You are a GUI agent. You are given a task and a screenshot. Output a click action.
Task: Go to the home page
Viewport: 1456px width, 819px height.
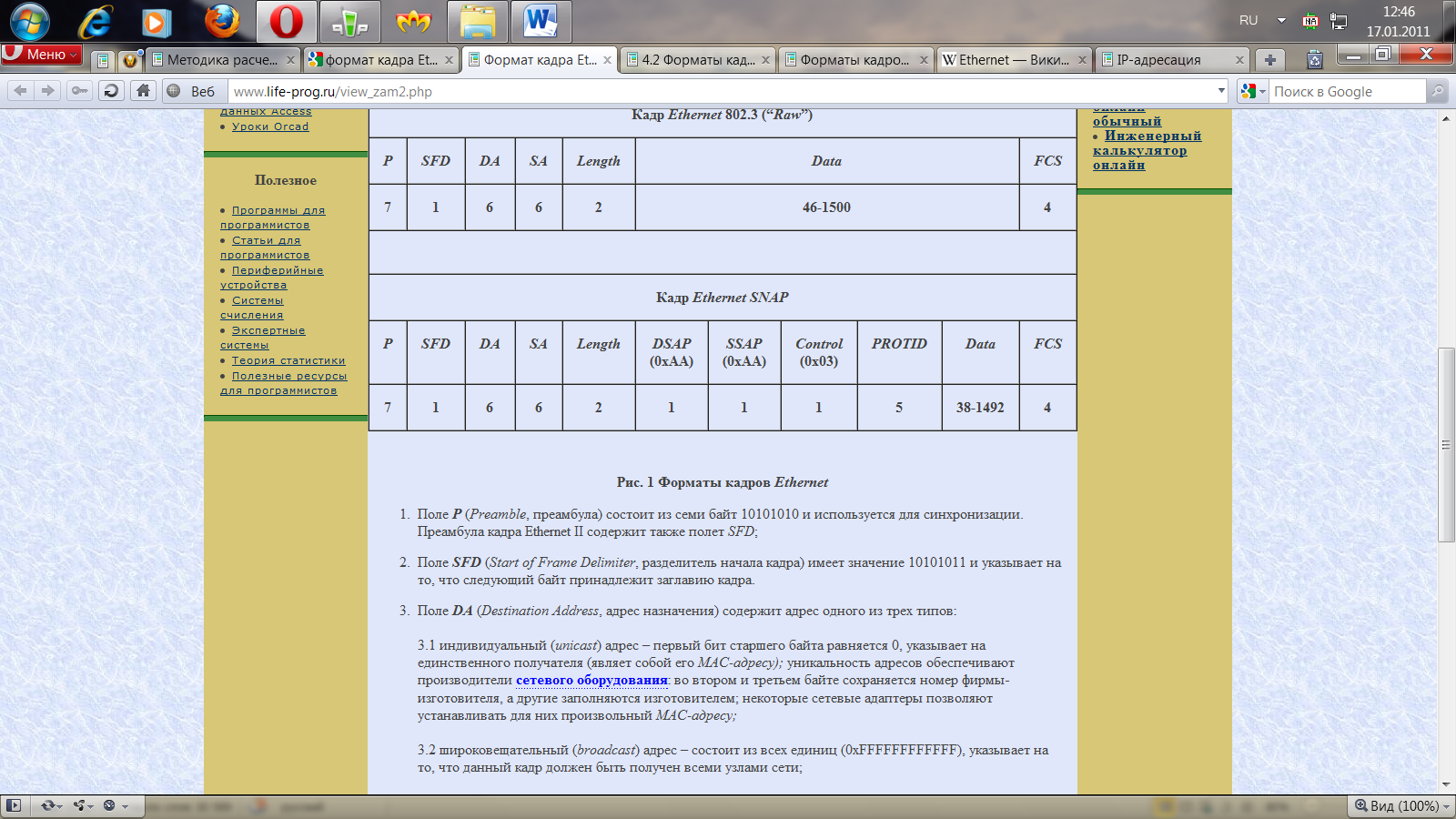tap(143, 90)
